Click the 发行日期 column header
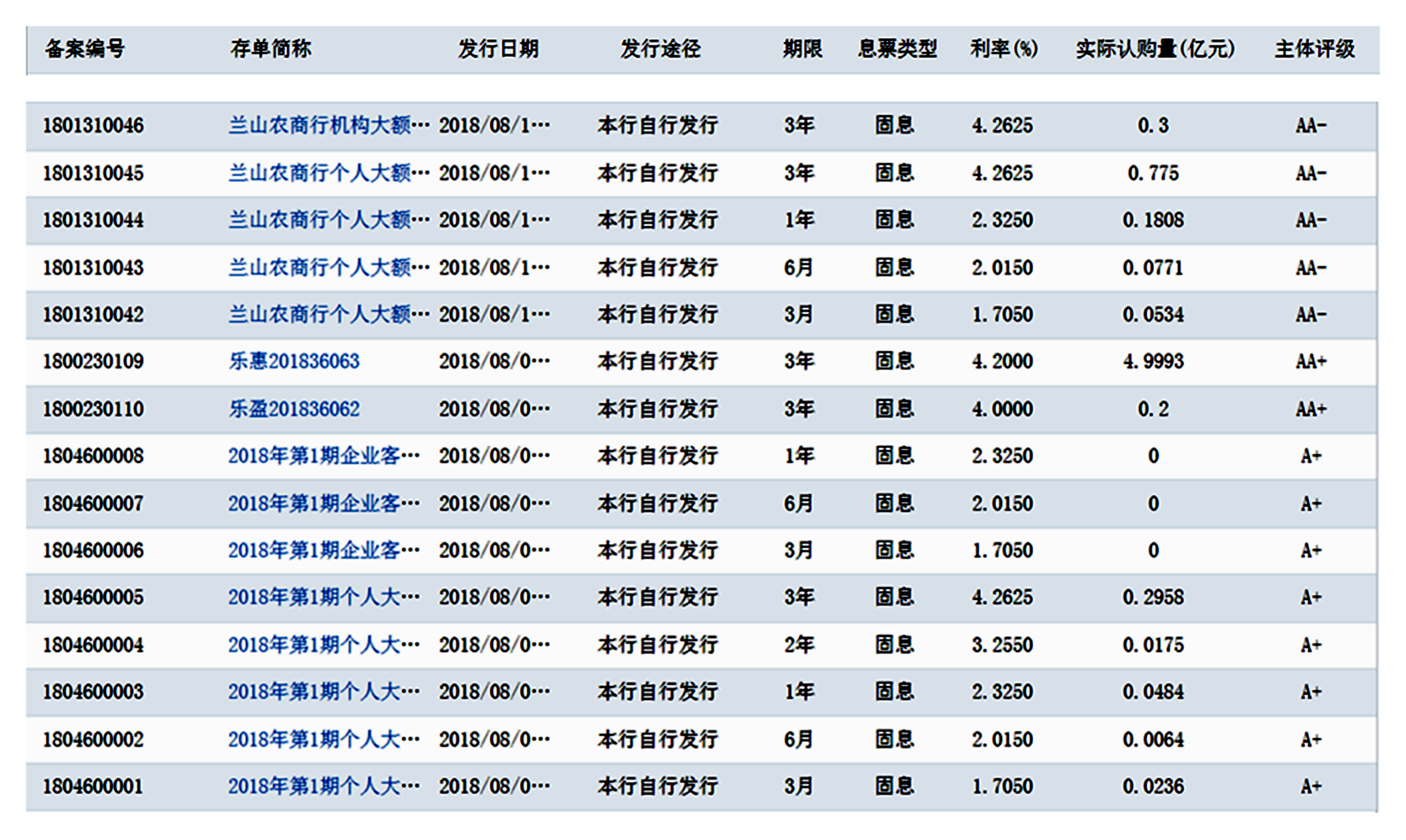Image resolution: width=1406 pixels, height=840 pixels. click(x=498, y=49)
